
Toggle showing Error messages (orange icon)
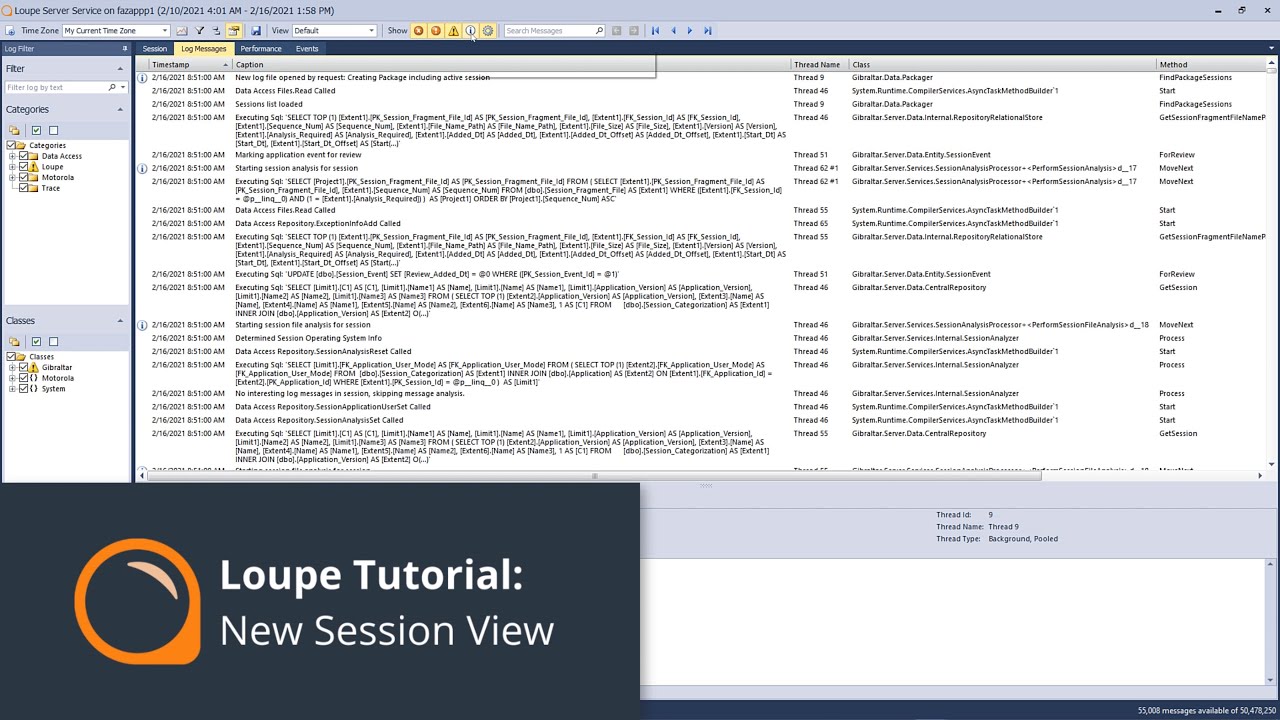pyautogui.click(x=435, y=31)
